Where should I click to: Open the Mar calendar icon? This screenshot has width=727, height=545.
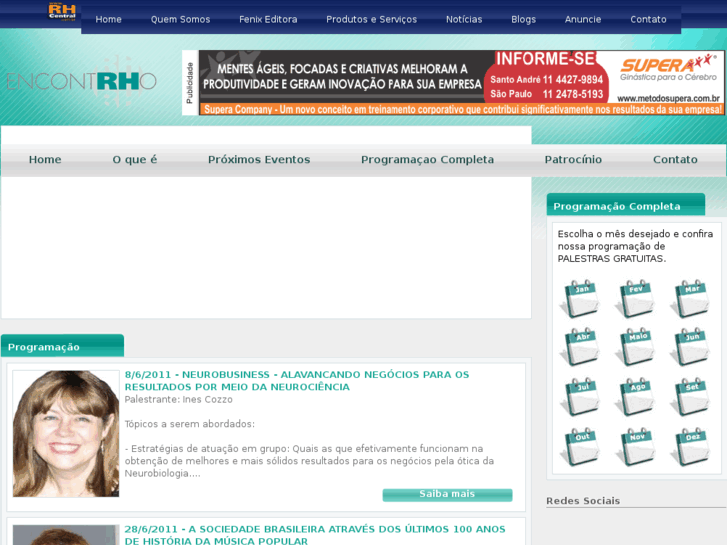point(690,298)
